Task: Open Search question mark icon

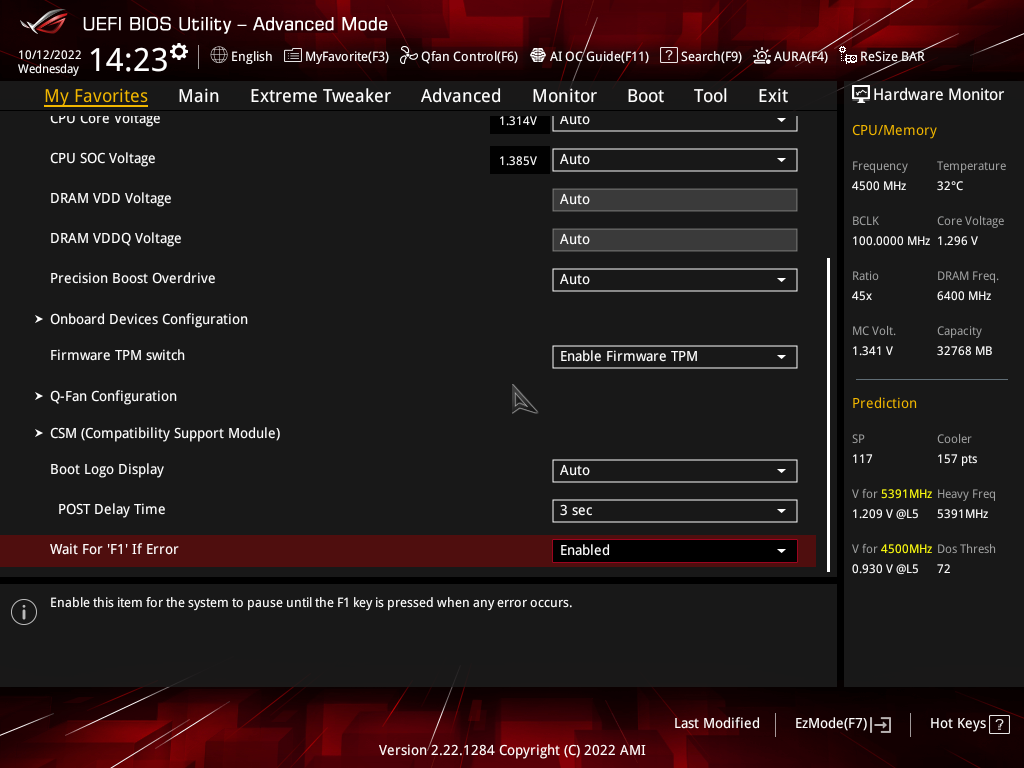Action: click(x=669, y=56)
